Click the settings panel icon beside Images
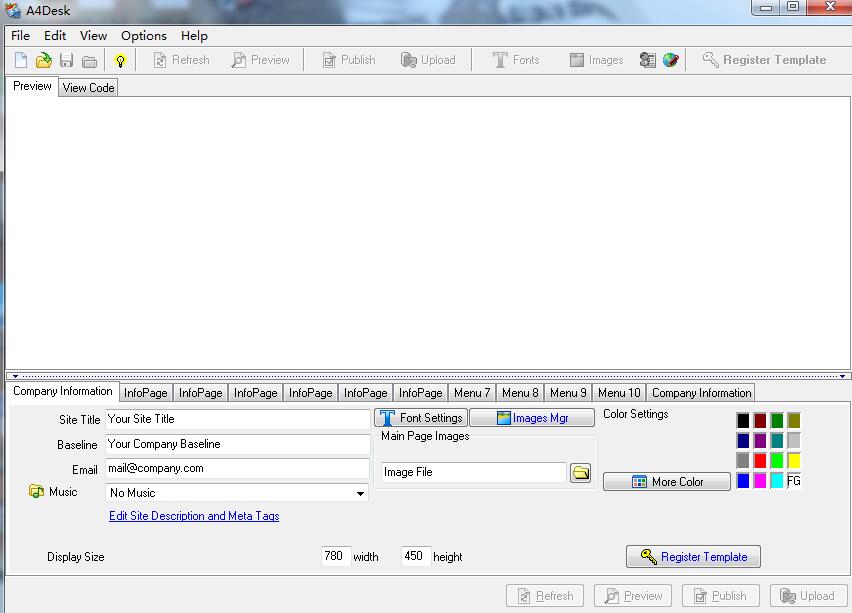 [647, 60]
